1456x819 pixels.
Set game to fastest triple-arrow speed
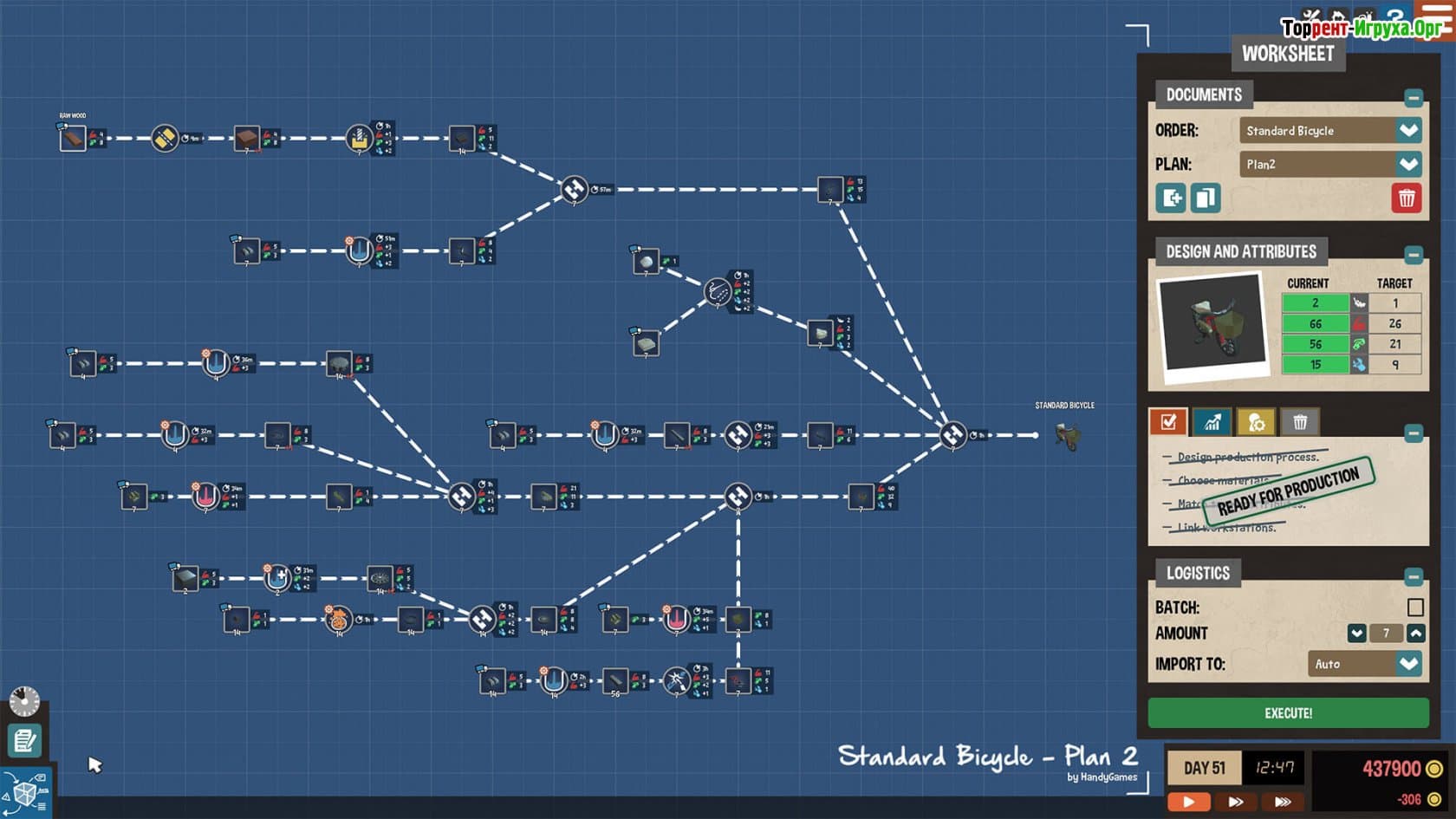click(1283, 802)
